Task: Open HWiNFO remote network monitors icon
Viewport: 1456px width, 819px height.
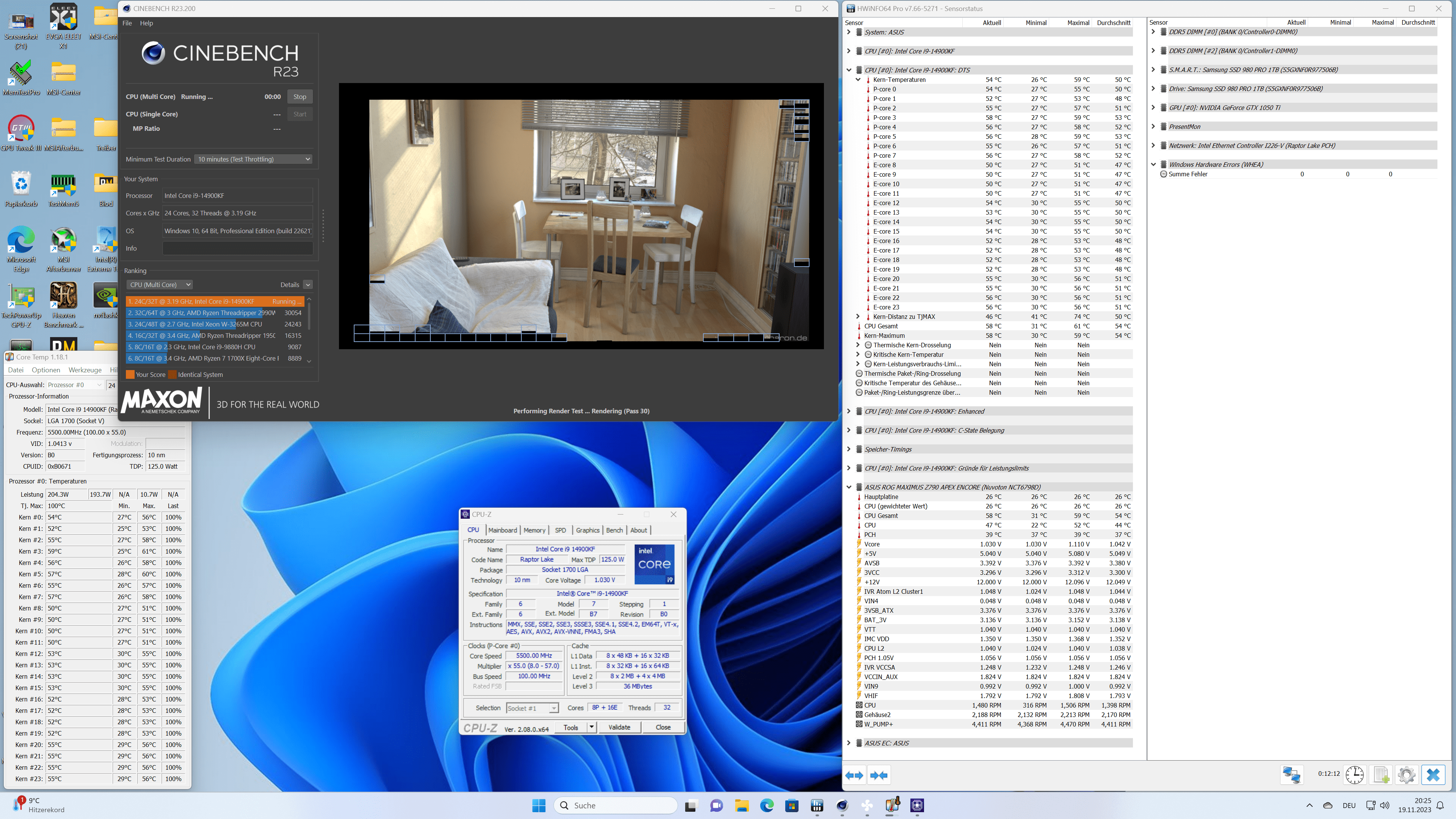Action: coord(1291,774)
